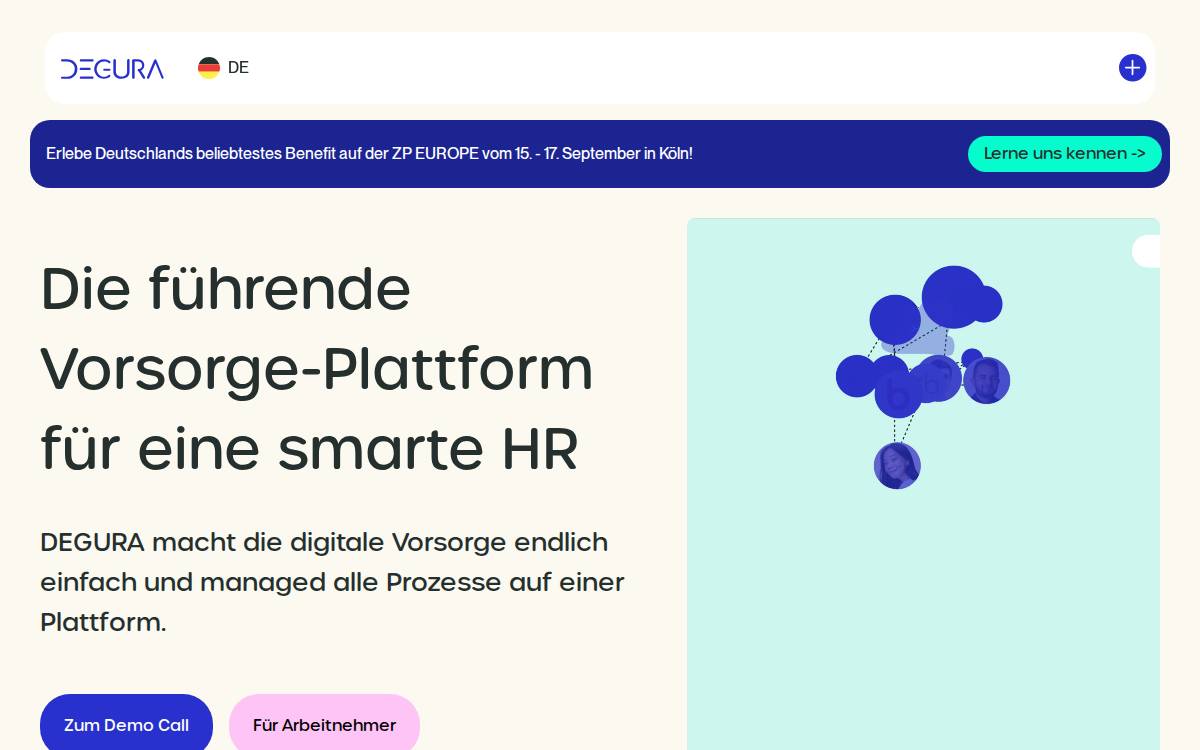Click the 'Zum Demo Call' button
This screenshot has height=750, width=1200.
pyautogui.click(x=126, y=725)
